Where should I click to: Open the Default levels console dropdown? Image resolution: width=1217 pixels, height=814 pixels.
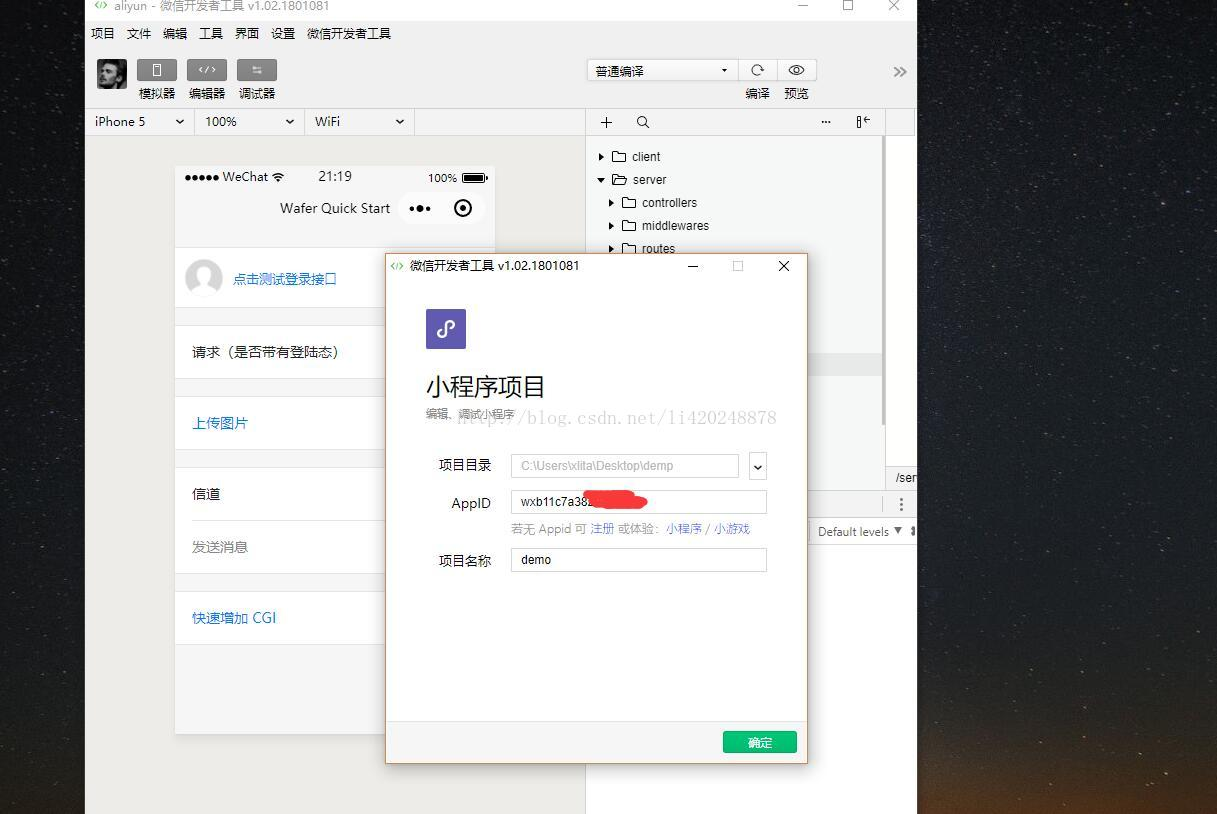point(859,531)
